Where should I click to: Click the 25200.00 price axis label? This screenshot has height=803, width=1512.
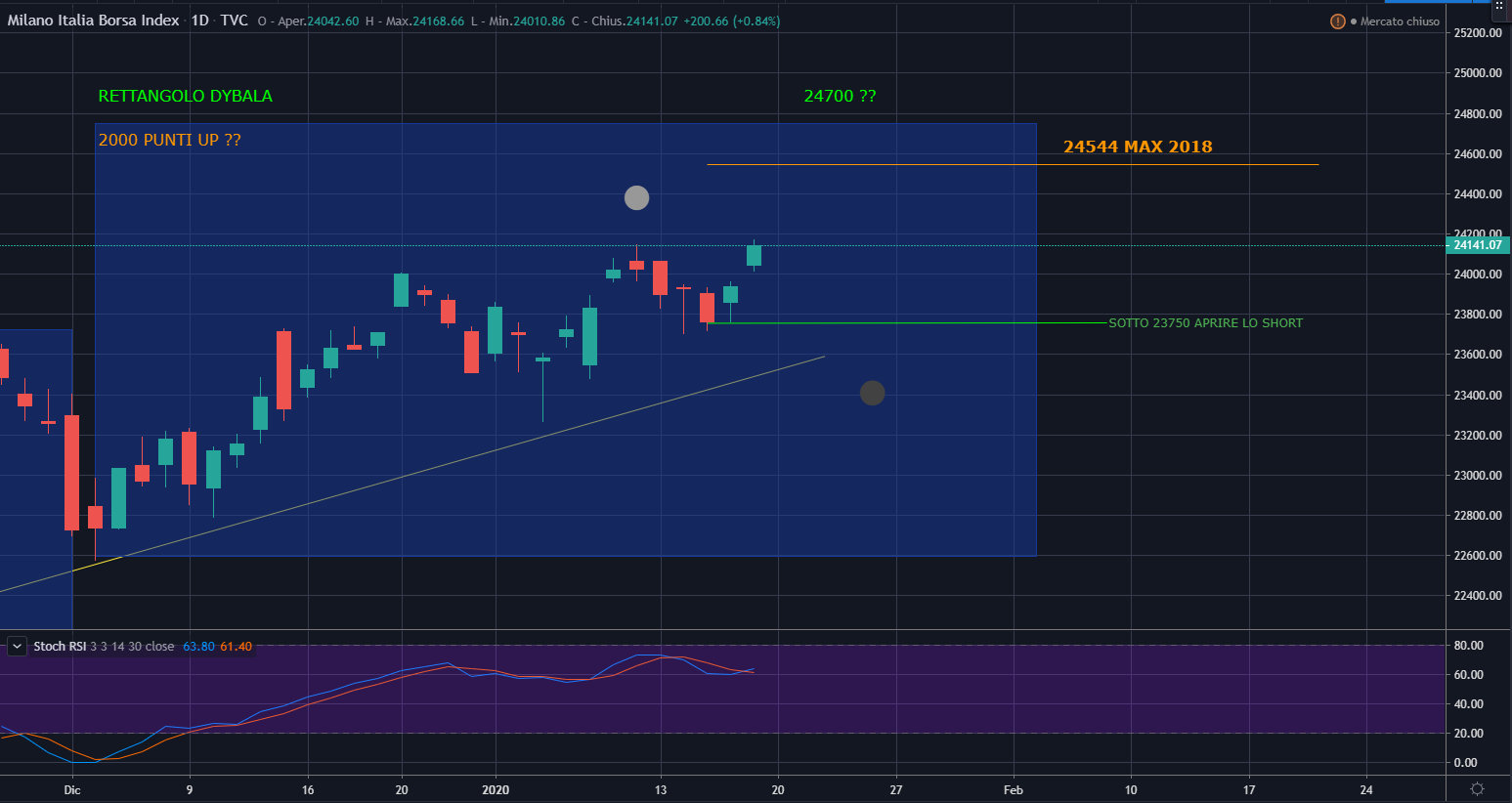[x=1477, y=33]
